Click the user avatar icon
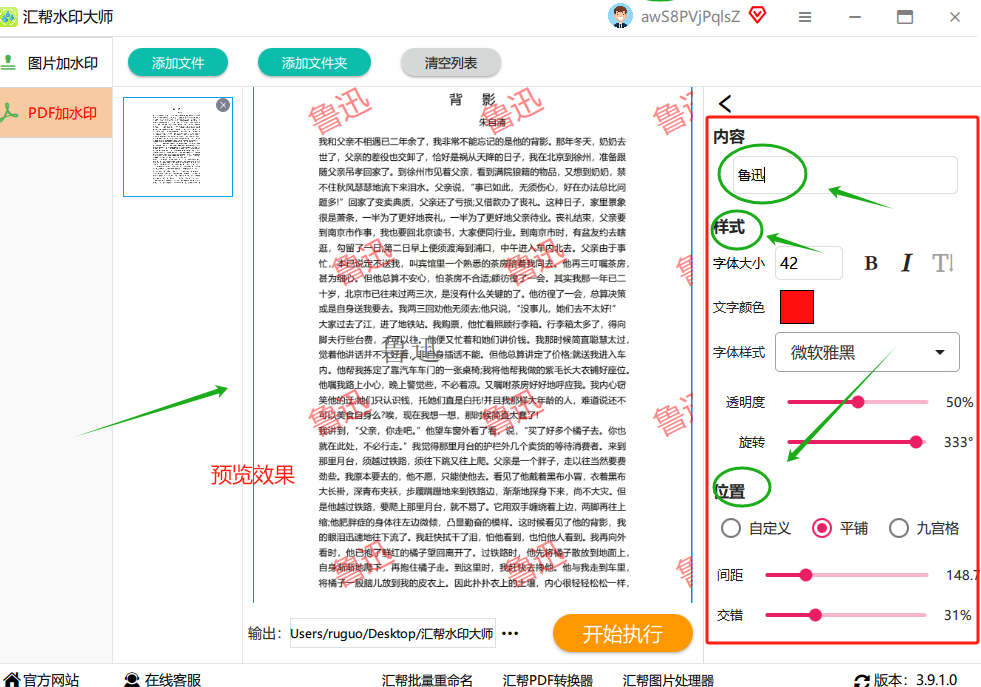 click(x=620, y=16)
